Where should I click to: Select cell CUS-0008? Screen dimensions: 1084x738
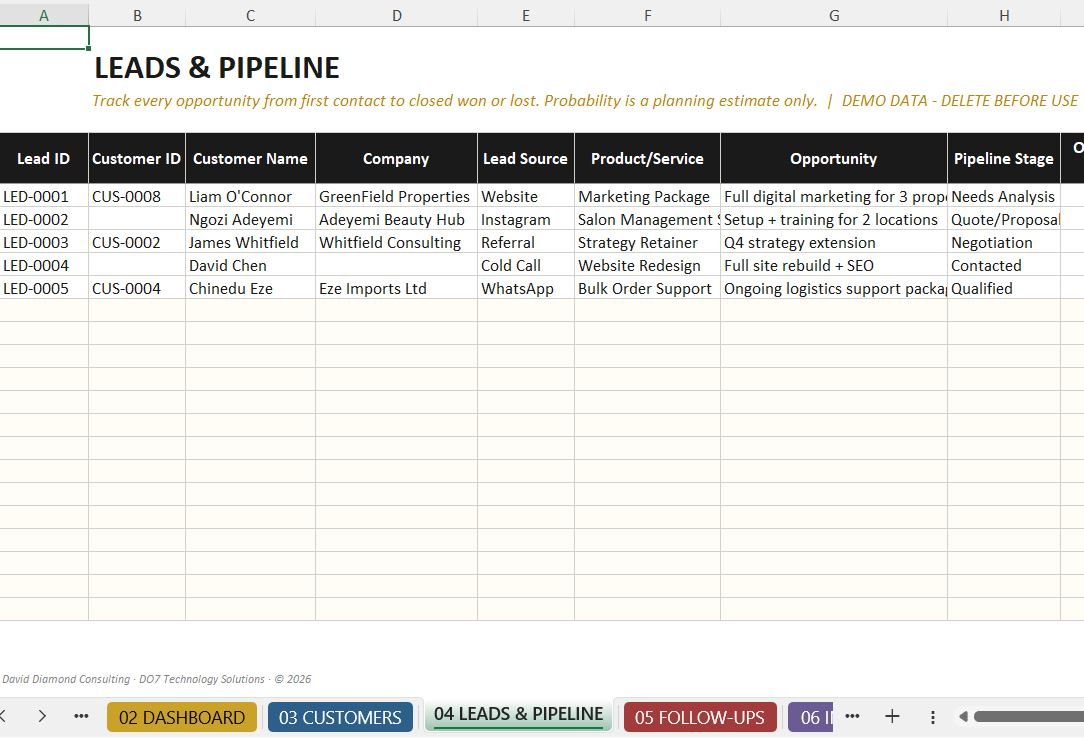click(x=137, y=196)
